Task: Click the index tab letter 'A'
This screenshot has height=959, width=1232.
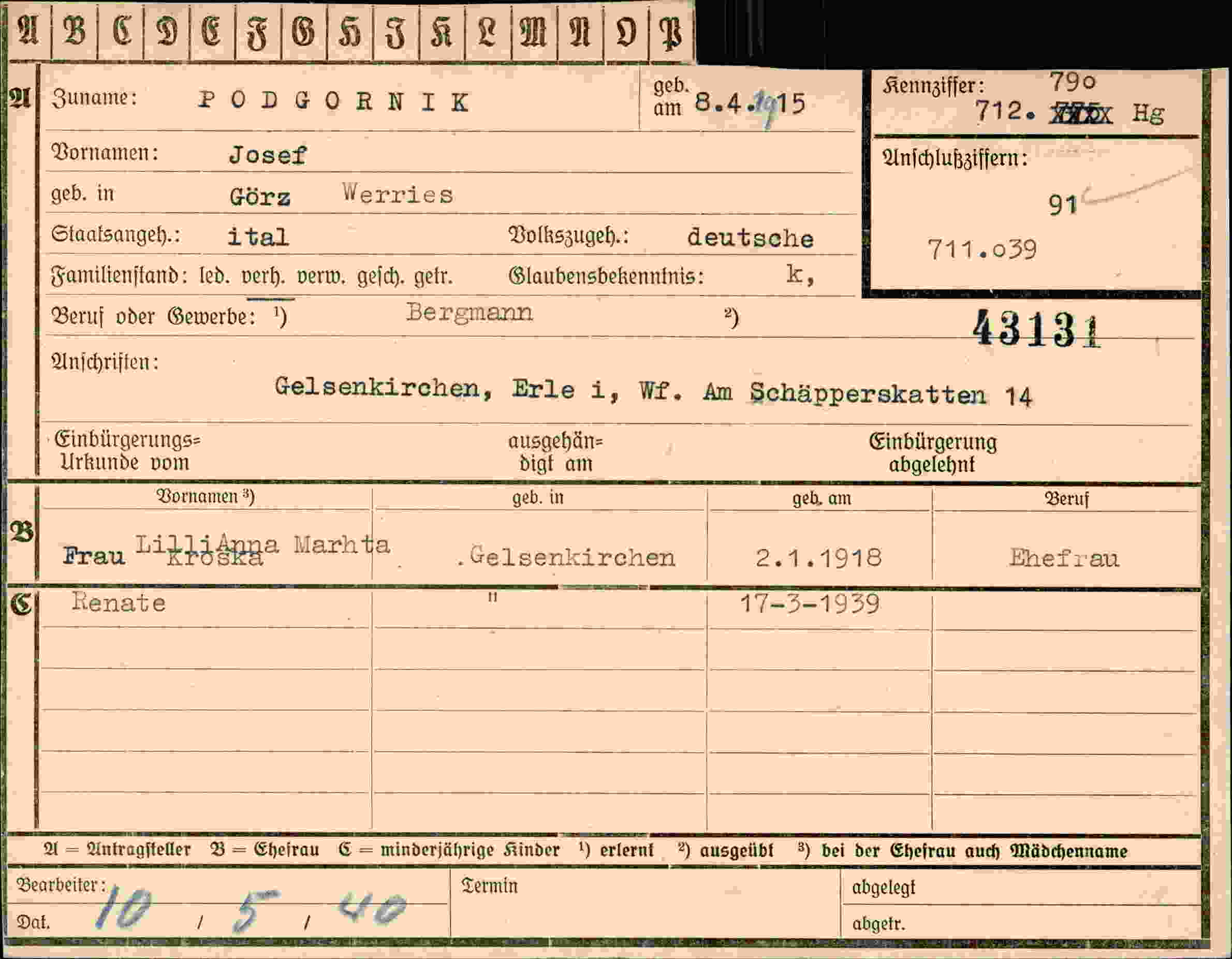Action: pos(27,30)
